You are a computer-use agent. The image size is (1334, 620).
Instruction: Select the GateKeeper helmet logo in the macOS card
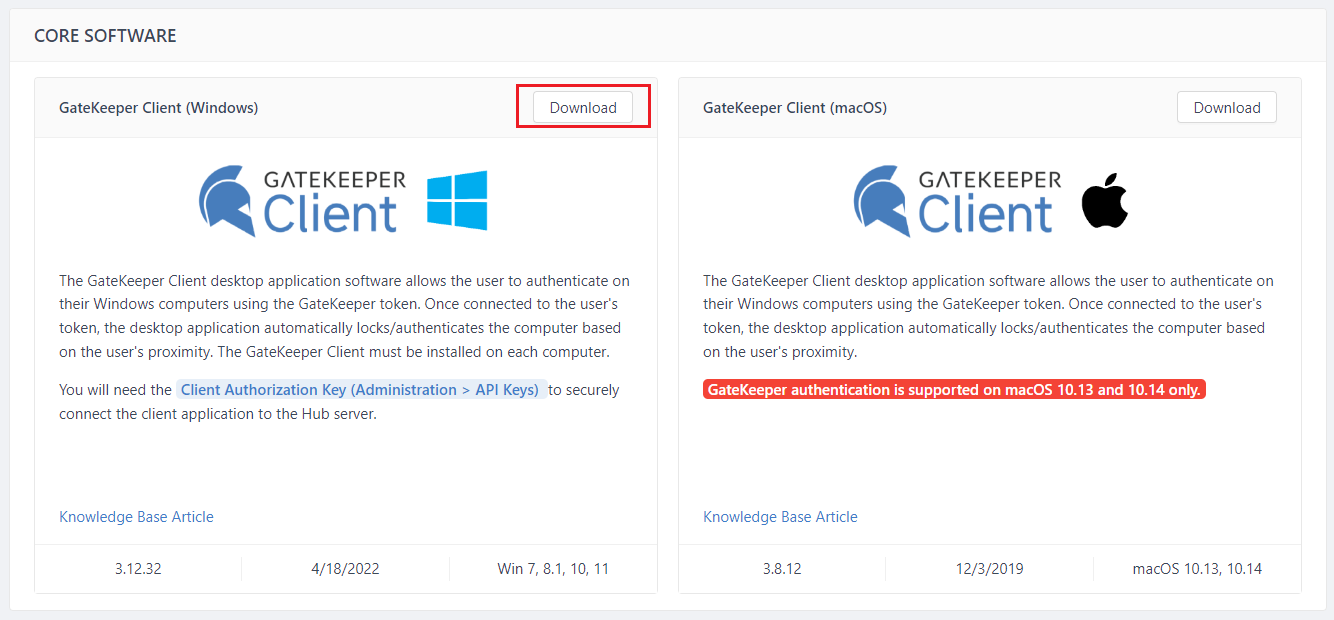coord(881,199)
